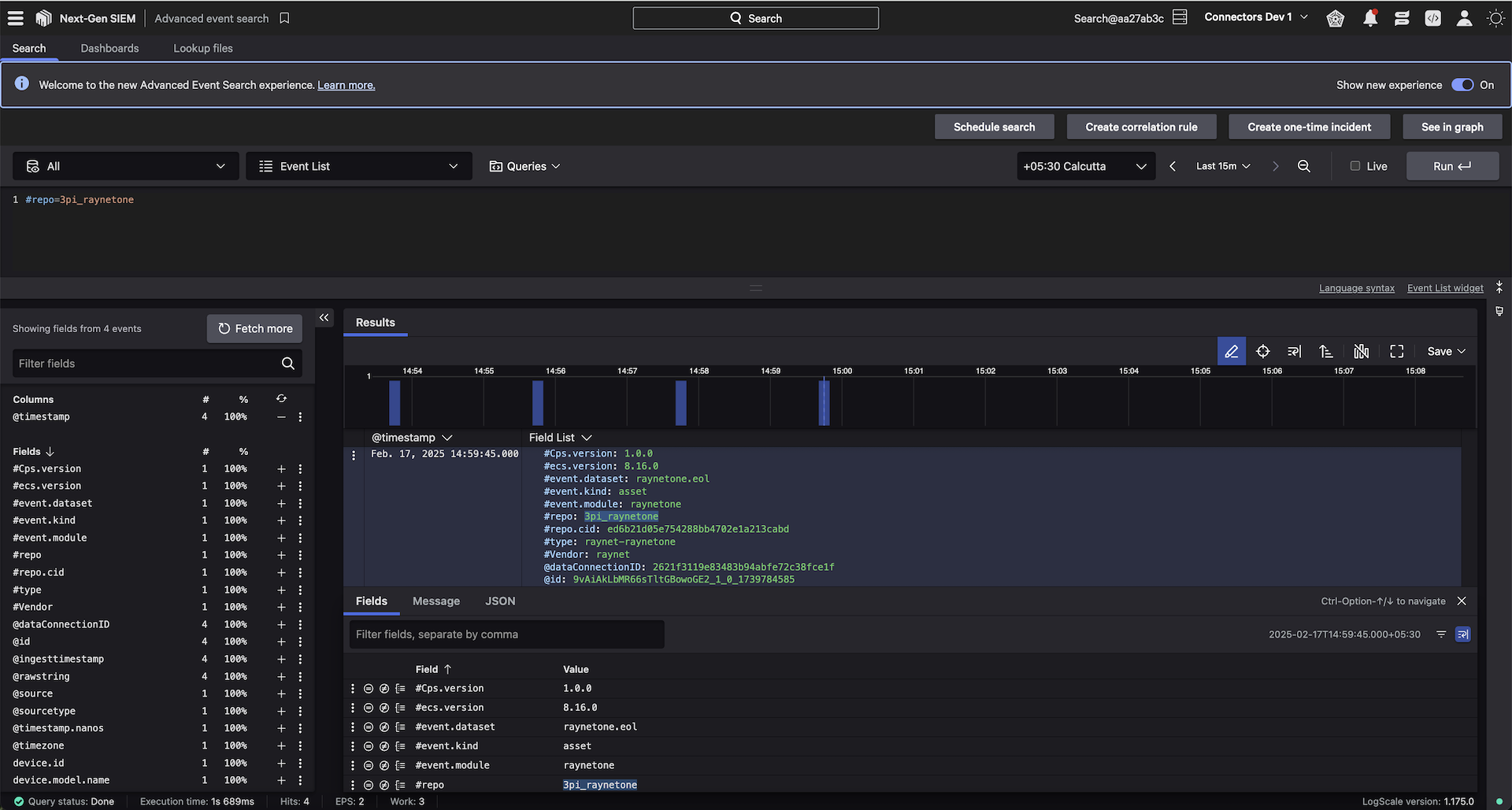This screenshot has width=1512, height=810.
Task: Enable the Live checkbox
Action: pyautogui.click(x=1355, y=166)
